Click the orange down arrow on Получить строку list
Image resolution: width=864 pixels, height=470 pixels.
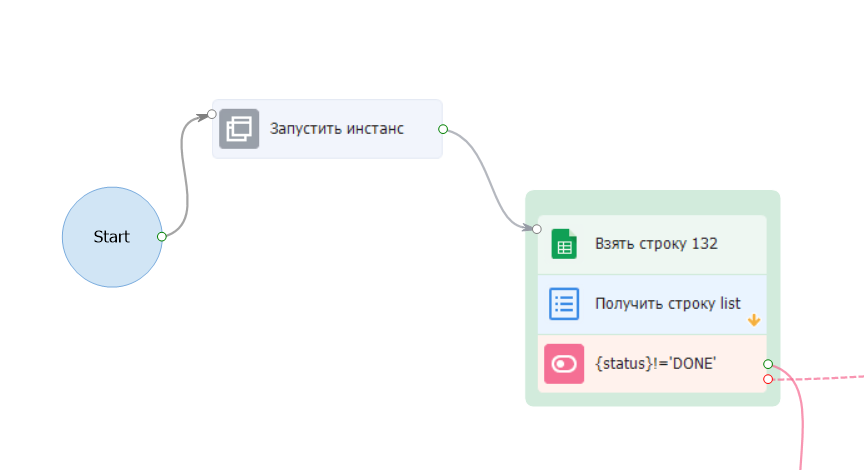754,320
